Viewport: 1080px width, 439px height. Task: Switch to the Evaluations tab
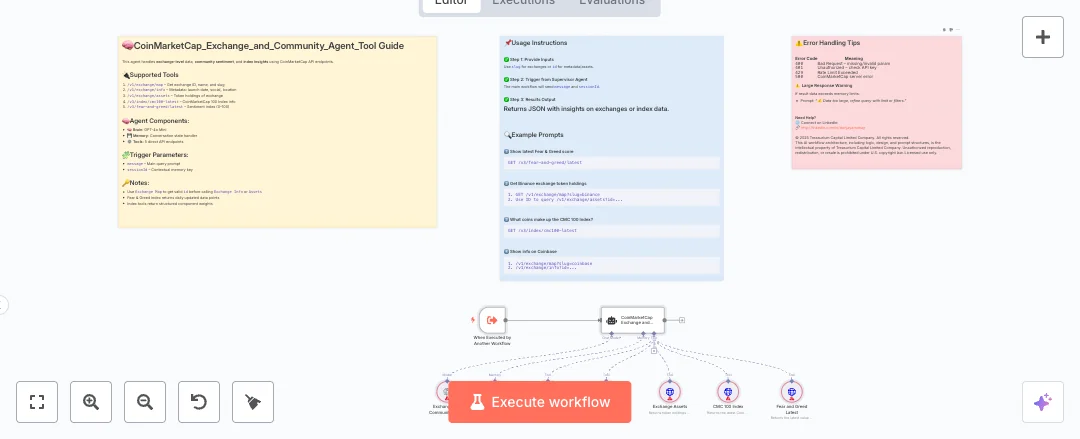611,3
